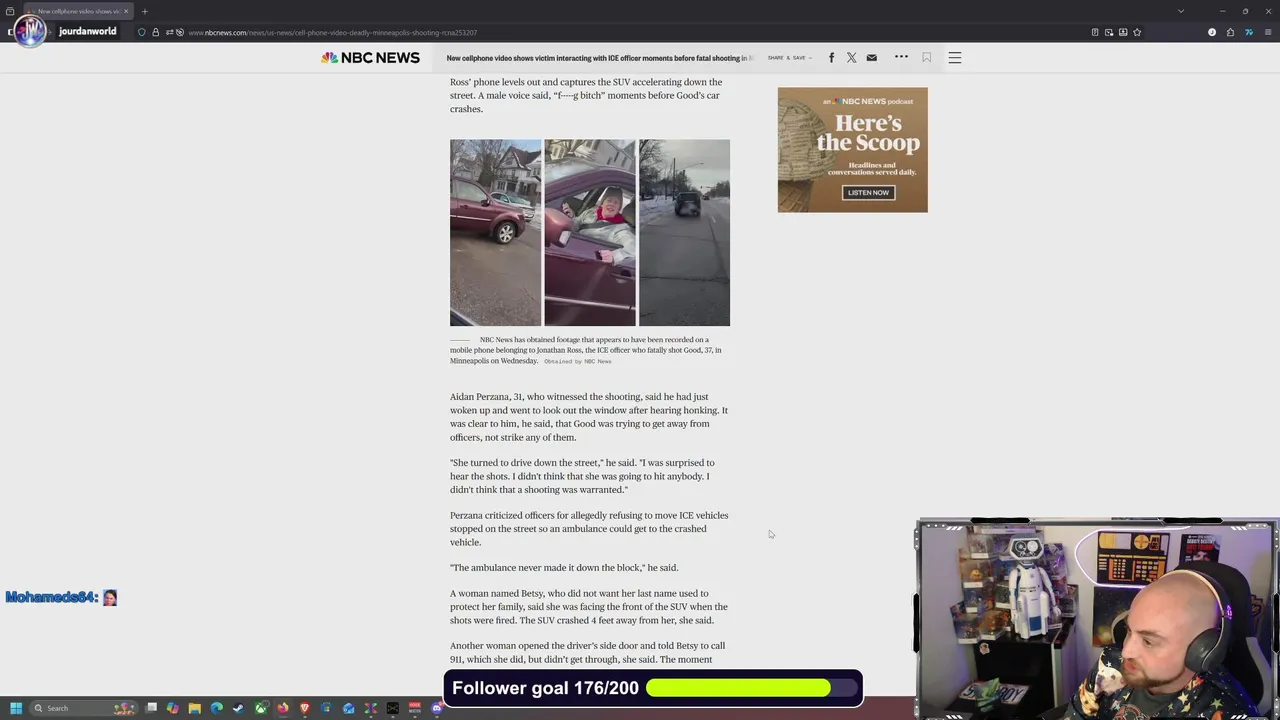Share article on X icon
The image size is (1280, 720).
851,58
